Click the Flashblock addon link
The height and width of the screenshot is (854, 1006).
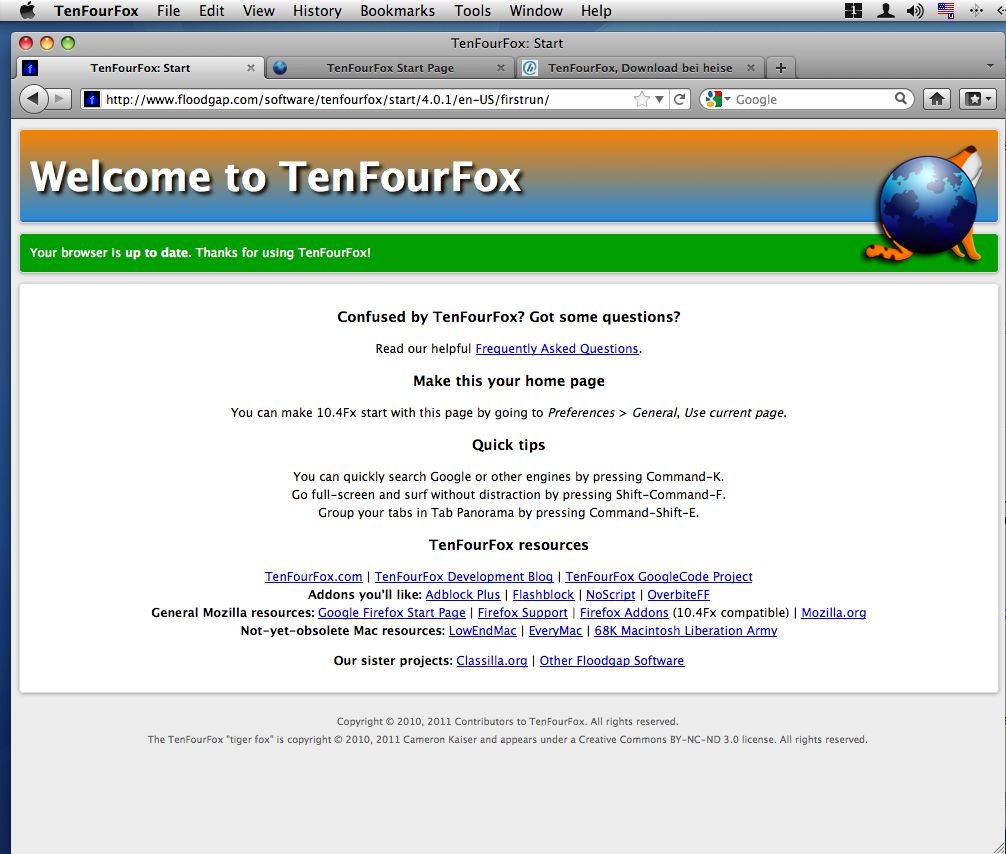click(x=543, y=594)
